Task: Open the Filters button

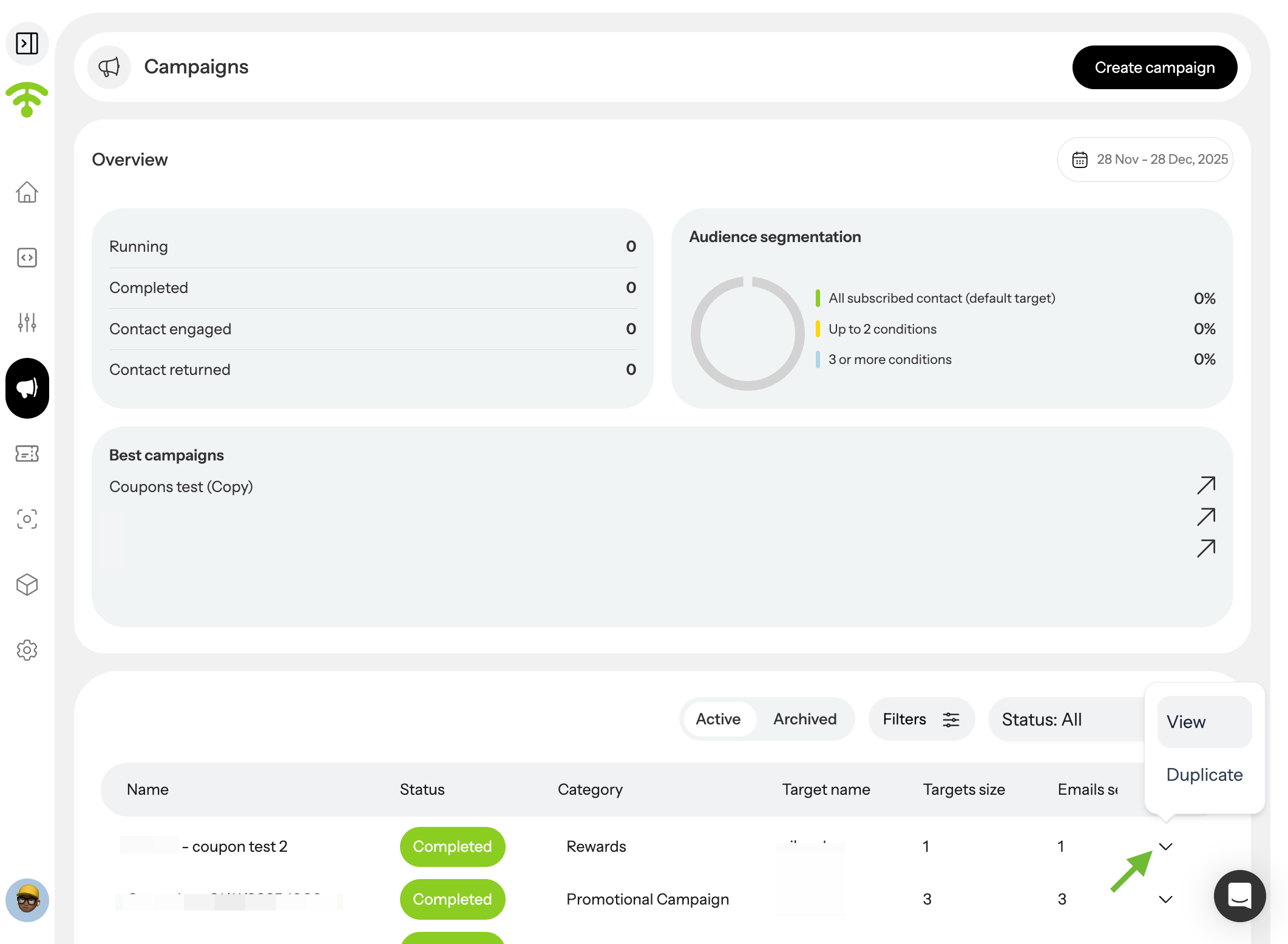Action: point(921,720)
